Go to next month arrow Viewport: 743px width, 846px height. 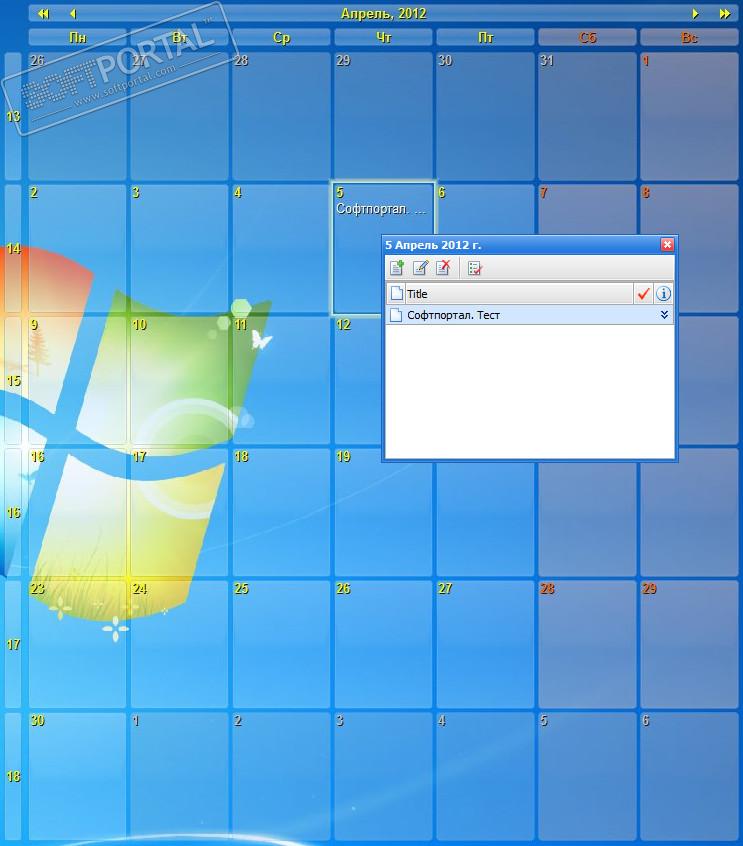coord(696,13)
